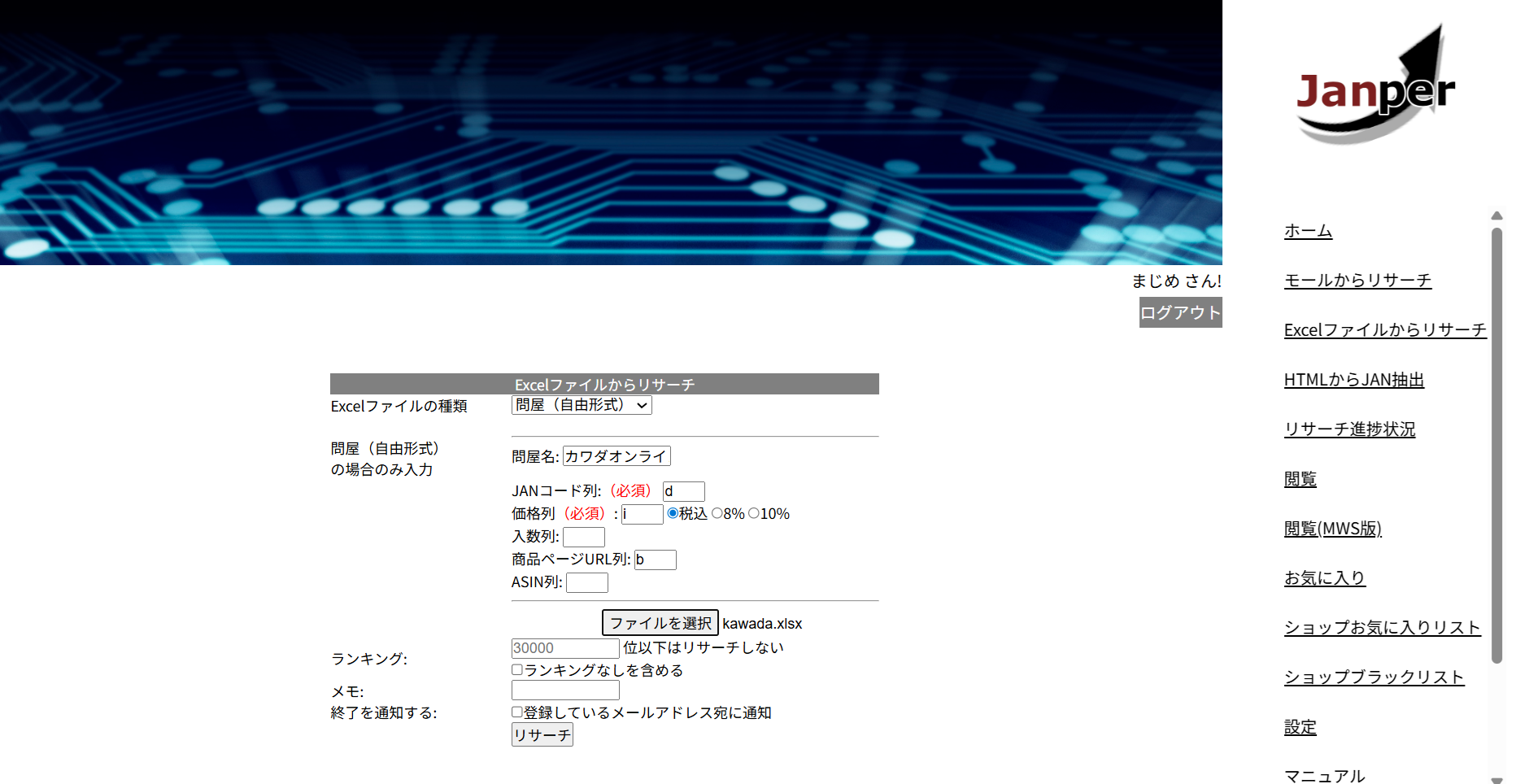Select the 税込 radio button
This screenshot has height=784, width=1516.
point(673,513)
